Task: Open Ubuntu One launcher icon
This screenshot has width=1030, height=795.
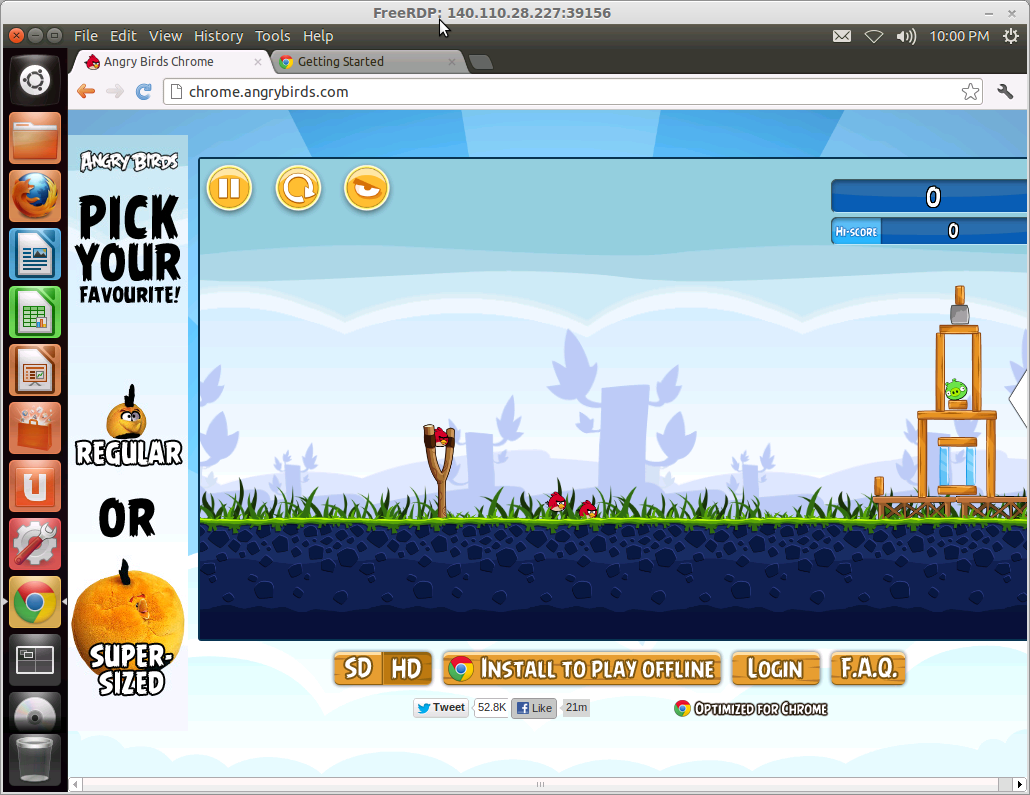Action: pos(35,486)
